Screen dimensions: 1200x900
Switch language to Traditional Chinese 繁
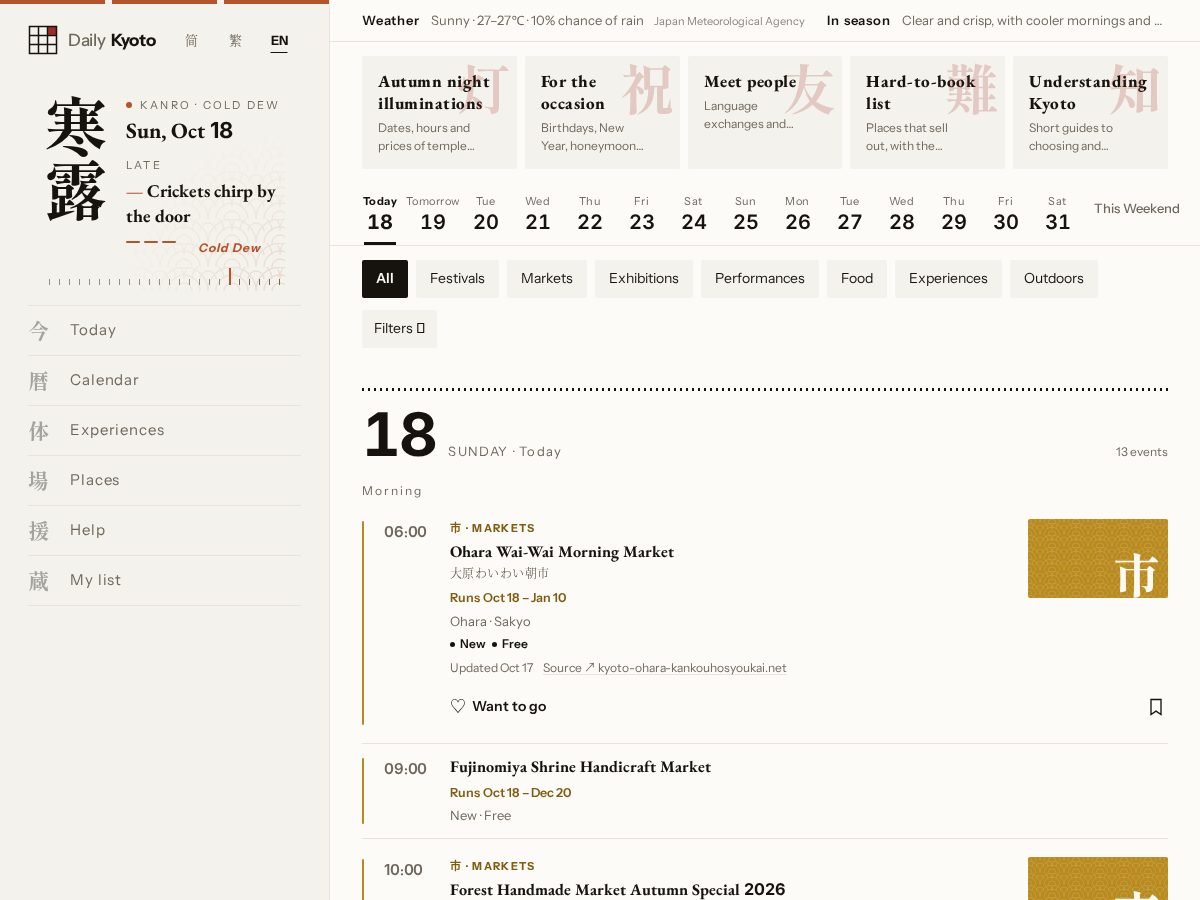tap(235, 41)
